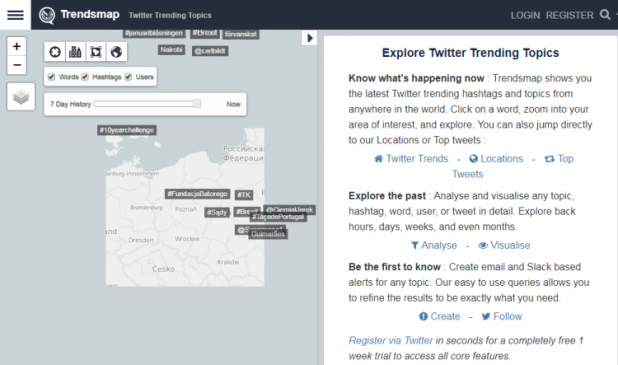Open the search magnifier icon
Screen dimensions: 618x365
pyautogui.click(x=605, y=15)
